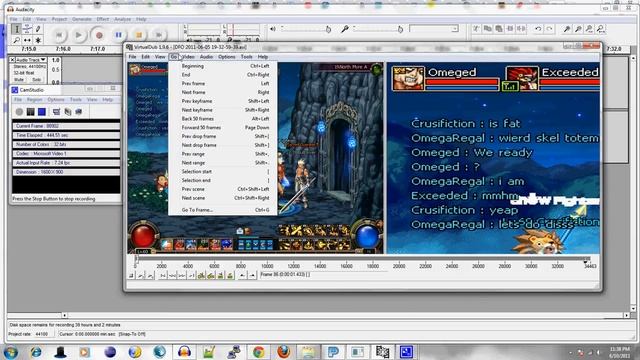Click CamStudio's gray Record circle

coord(19,111)
